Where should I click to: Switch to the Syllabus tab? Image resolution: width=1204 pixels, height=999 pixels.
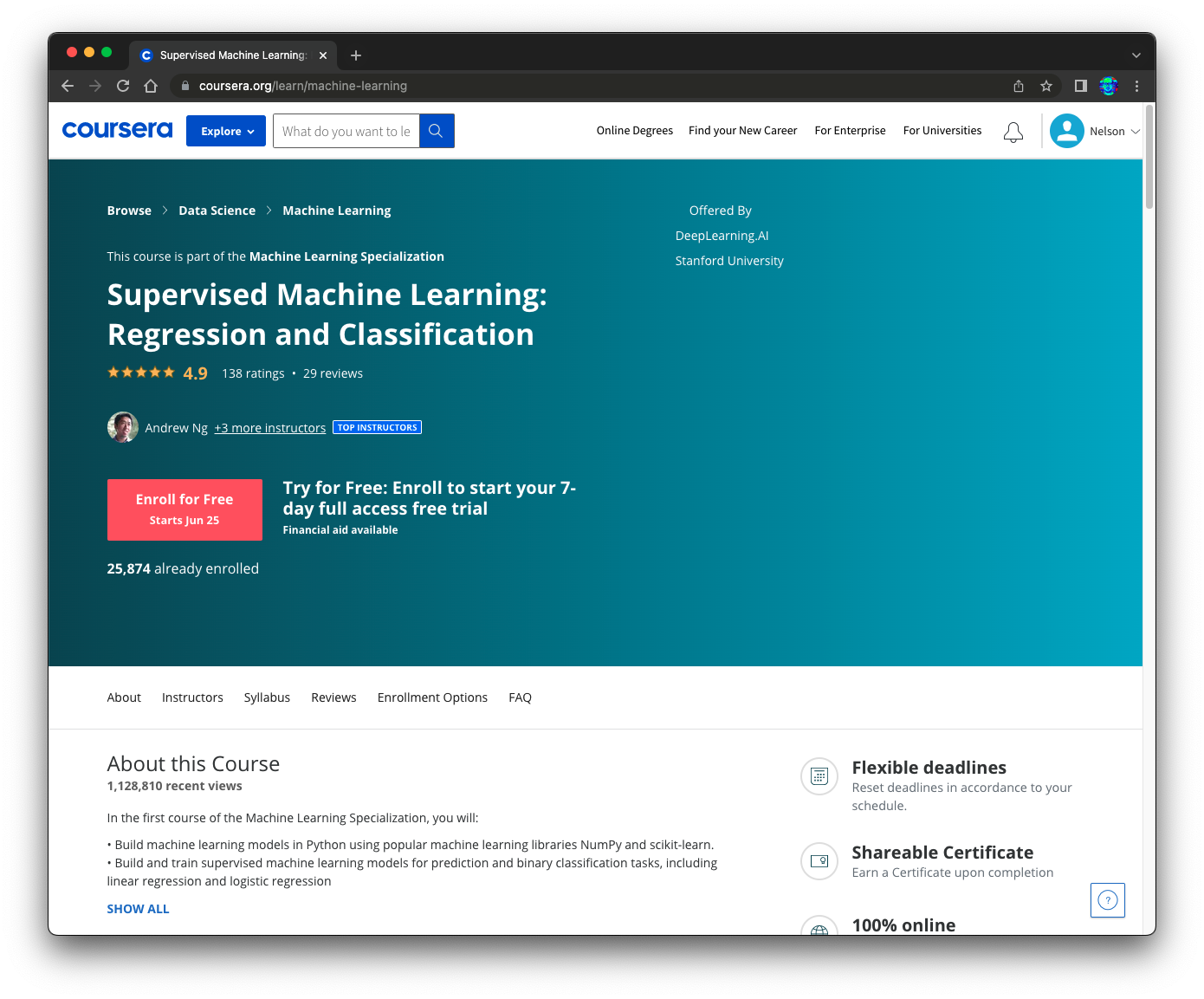tap(267, 697)
